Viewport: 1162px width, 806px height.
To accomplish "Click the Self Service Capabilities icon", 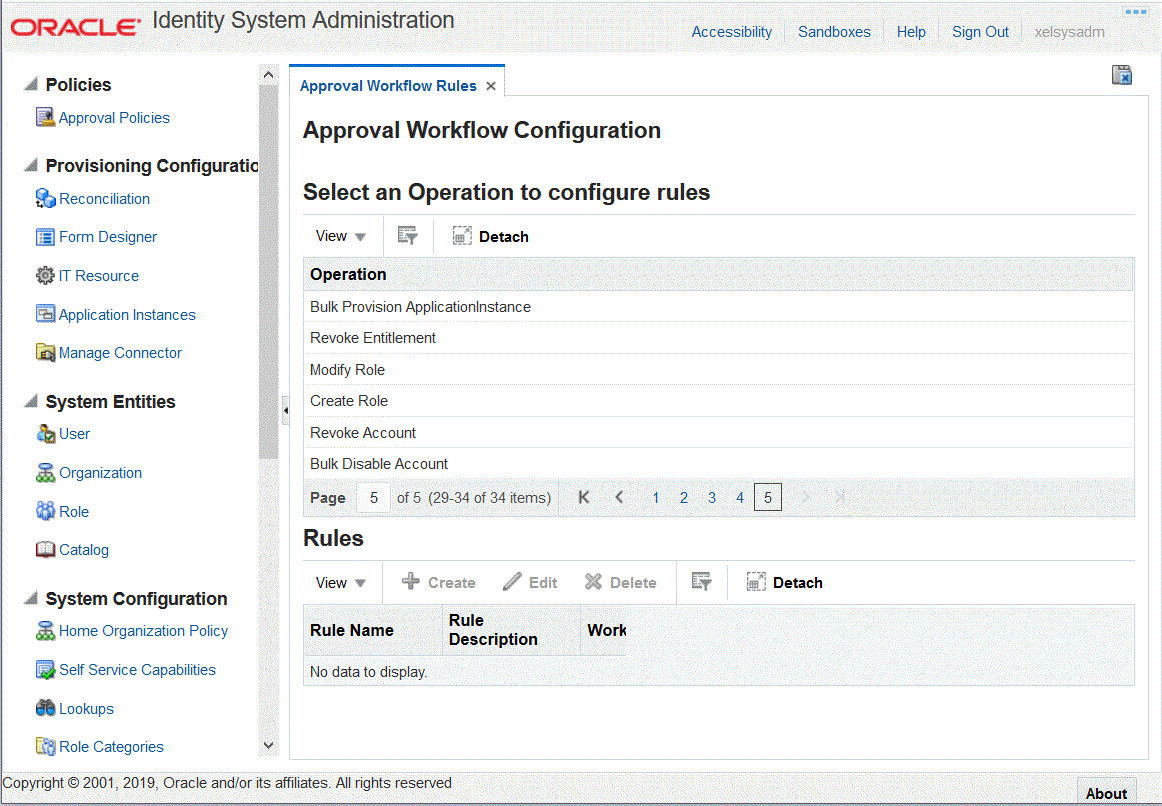I will point(45,670).
